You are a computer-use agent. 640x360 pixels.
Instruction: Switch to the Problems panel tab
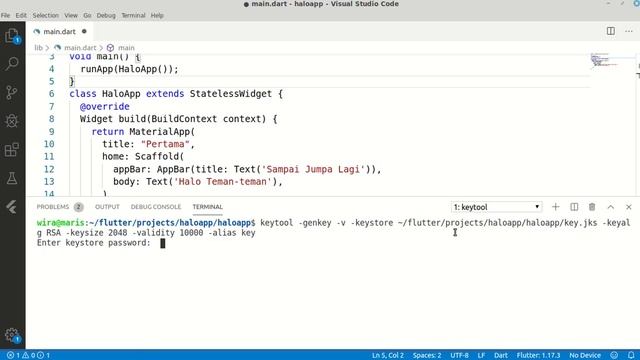(53, 207)
